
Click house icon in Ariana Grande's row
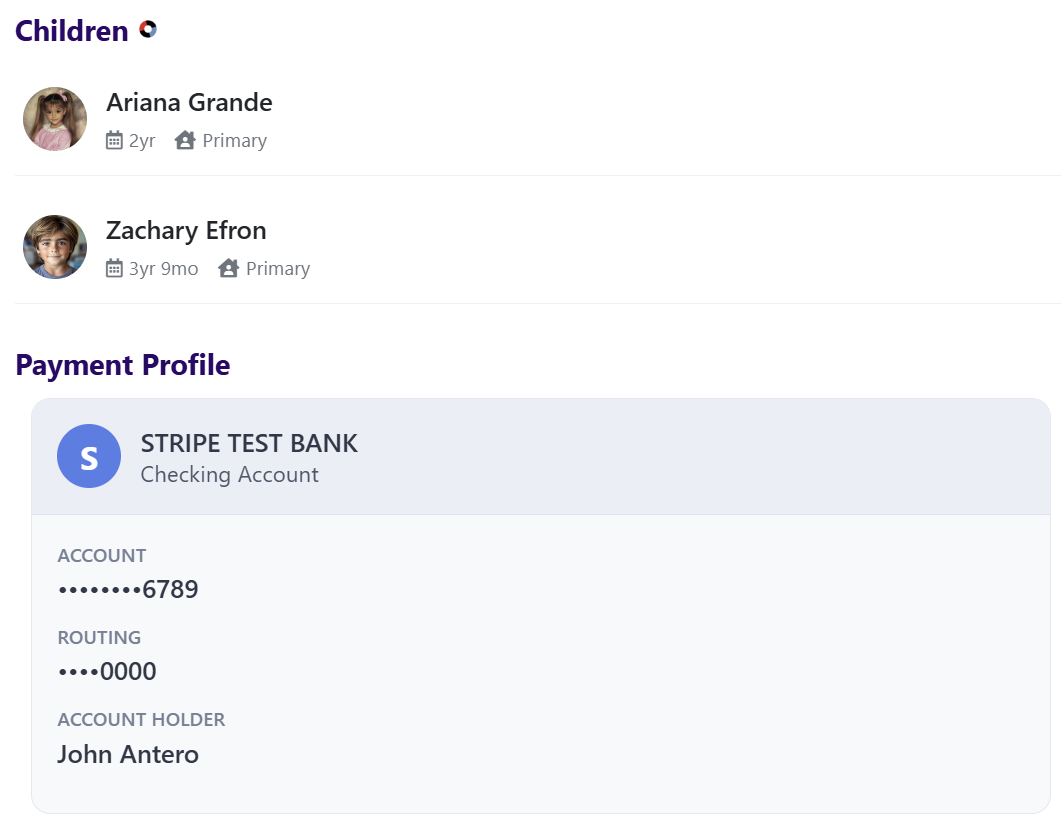point(185,140)
